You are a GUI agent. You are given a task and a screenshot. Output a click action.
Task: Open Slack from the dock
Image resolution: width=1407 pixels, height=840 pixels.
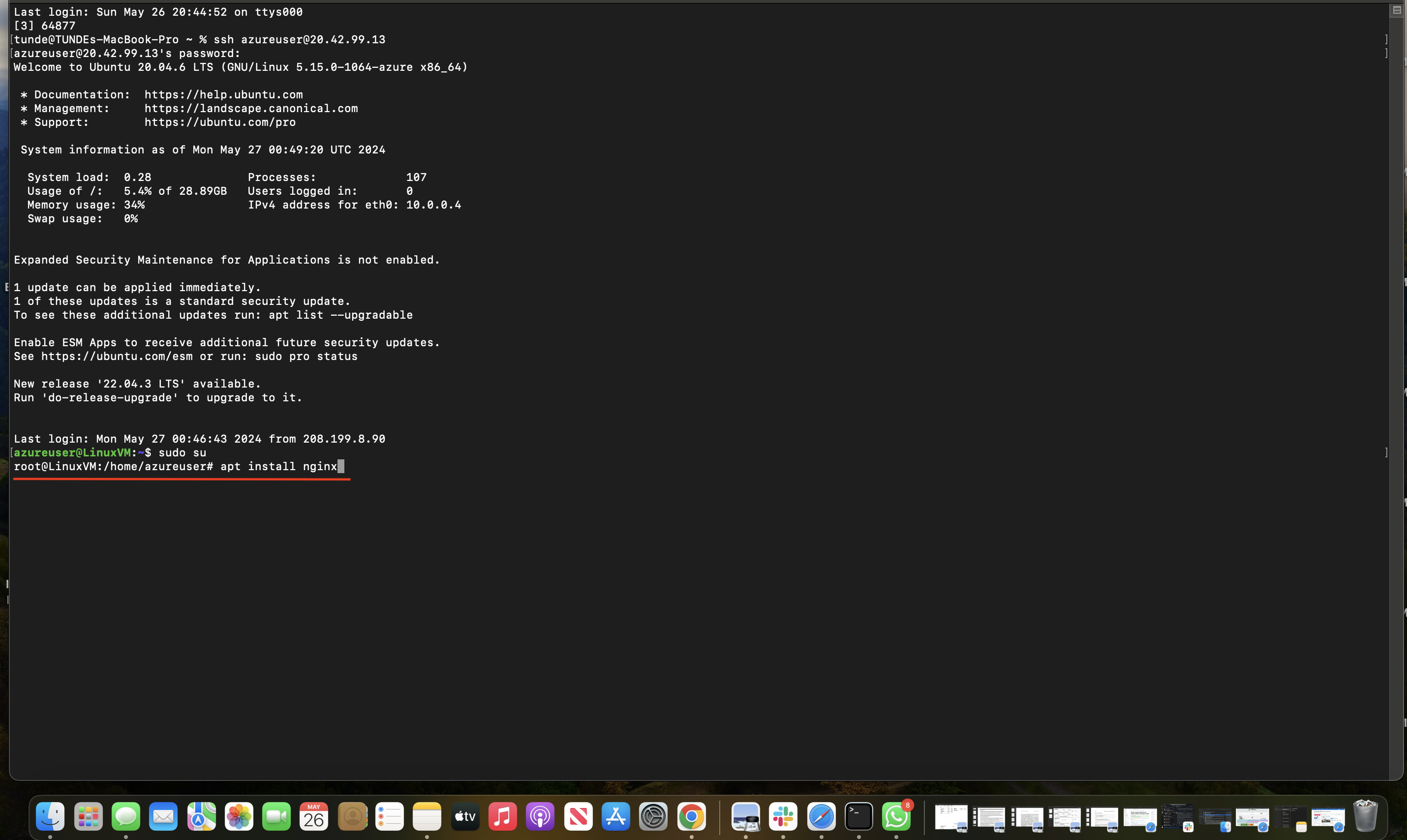[x=784, y=817]
